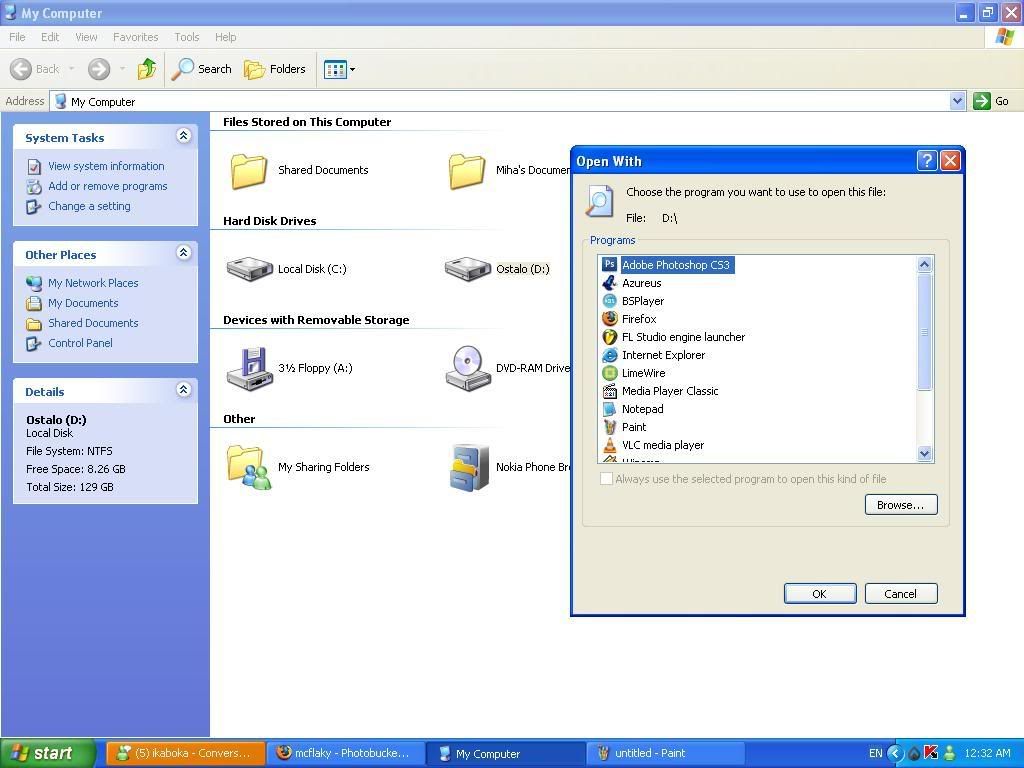Collapse the Other Places panel
The height and width of the screenshot is (768, 1024).
coord(184,253)
